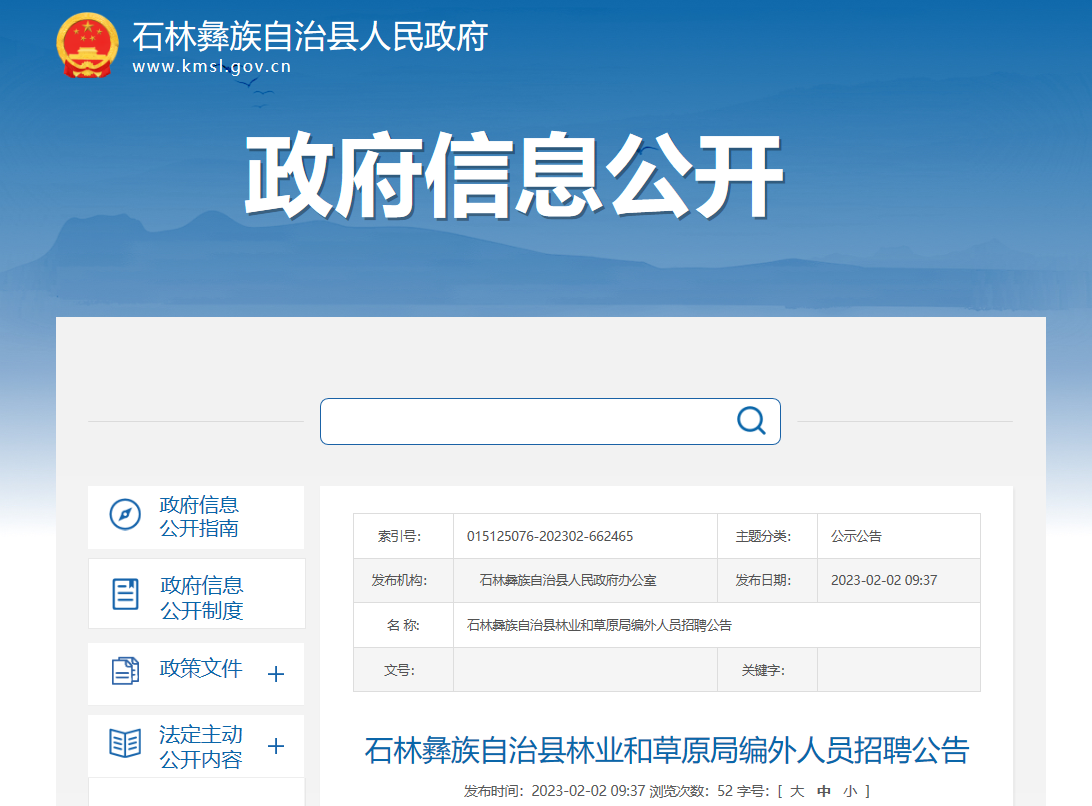Click the magnifier search icon

click(751, 421)
